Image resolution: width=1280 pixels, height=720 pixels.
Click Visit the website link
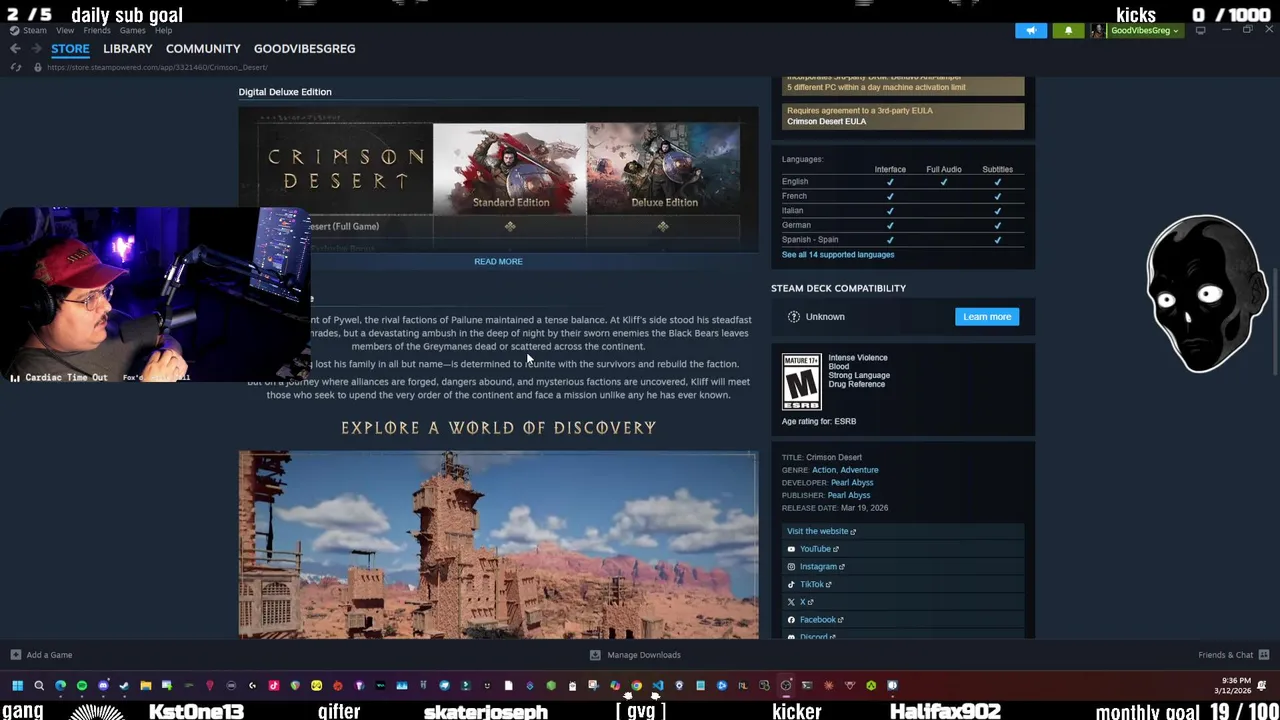(x=821, y=531)
